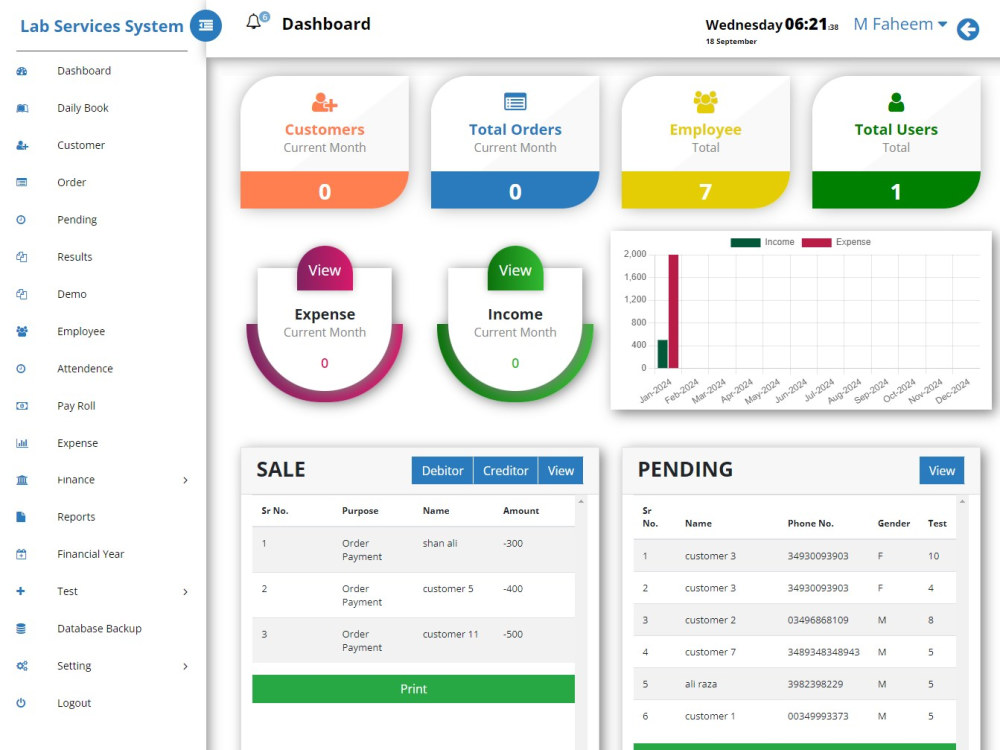Click the Order sidebar icon

[x=22, y=182]
